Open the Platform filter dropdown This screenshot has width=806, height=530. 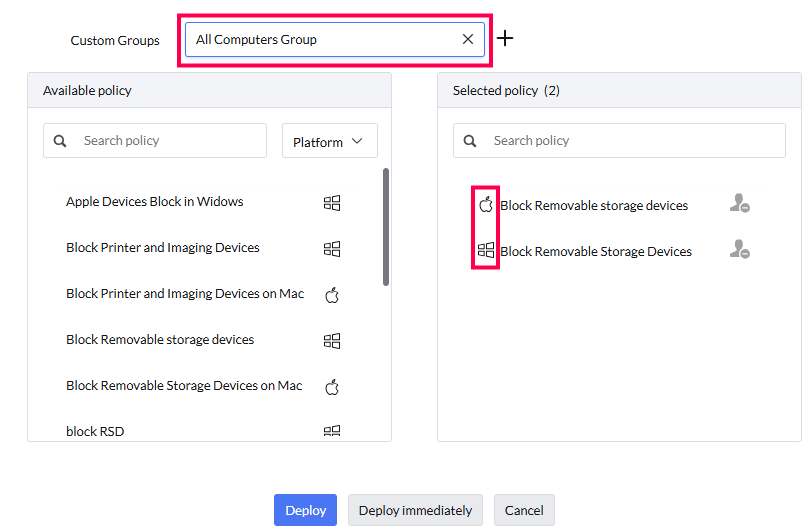329,142
